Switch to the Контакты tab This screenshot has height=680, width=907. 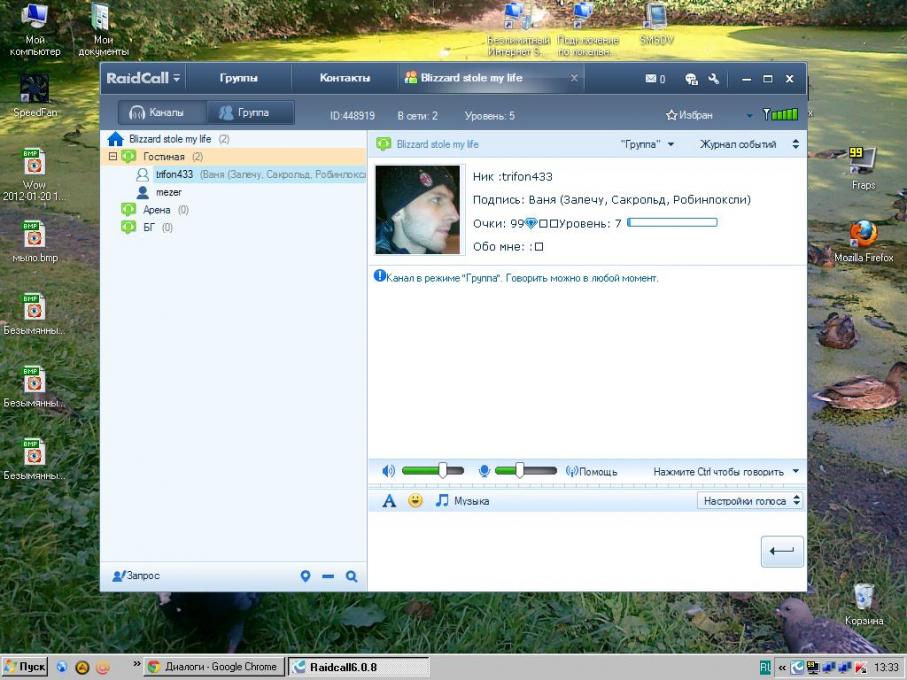click(x=344, y=78)
